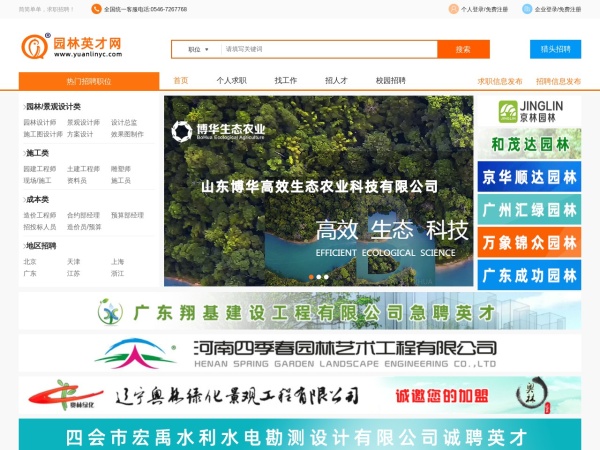Open the 山东博华 main banner image
Viewport: 600px width, 450px height.
[x=318, y=191]
